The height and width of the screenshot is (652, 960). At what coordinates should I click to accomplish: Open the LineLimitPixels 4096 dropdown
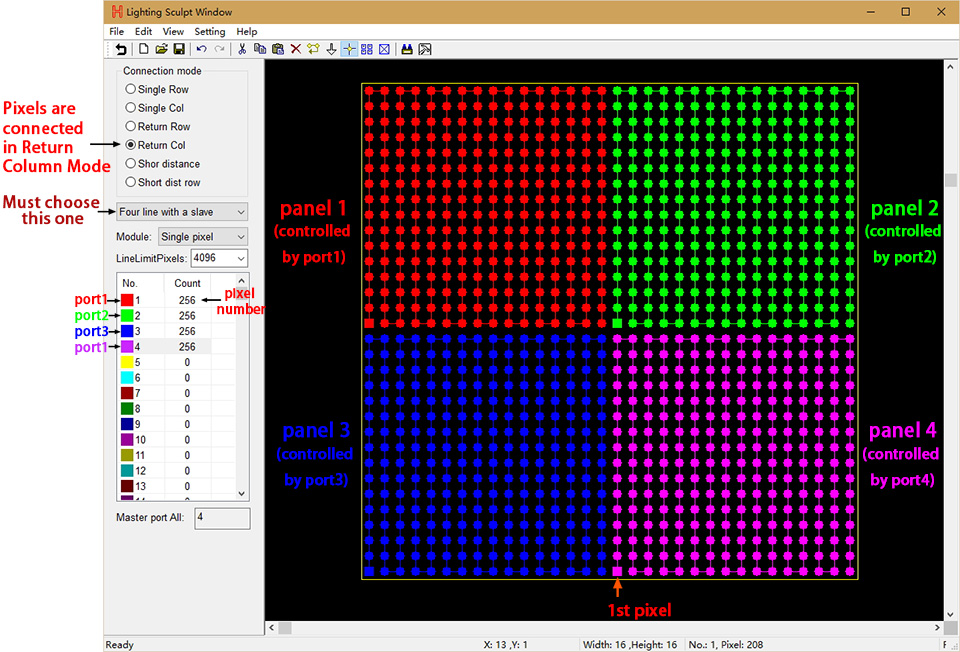pyautogui.click(x=219, y=258)
